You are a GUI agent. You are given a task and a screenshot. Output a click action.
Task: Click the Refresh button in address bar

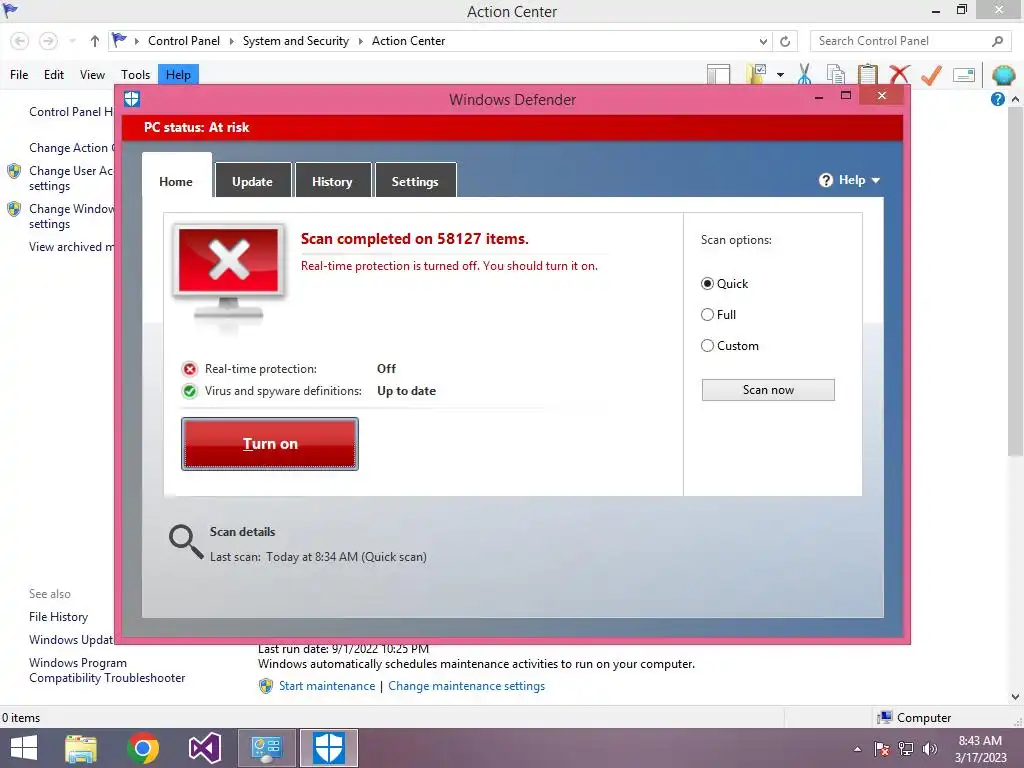[785, 41]
